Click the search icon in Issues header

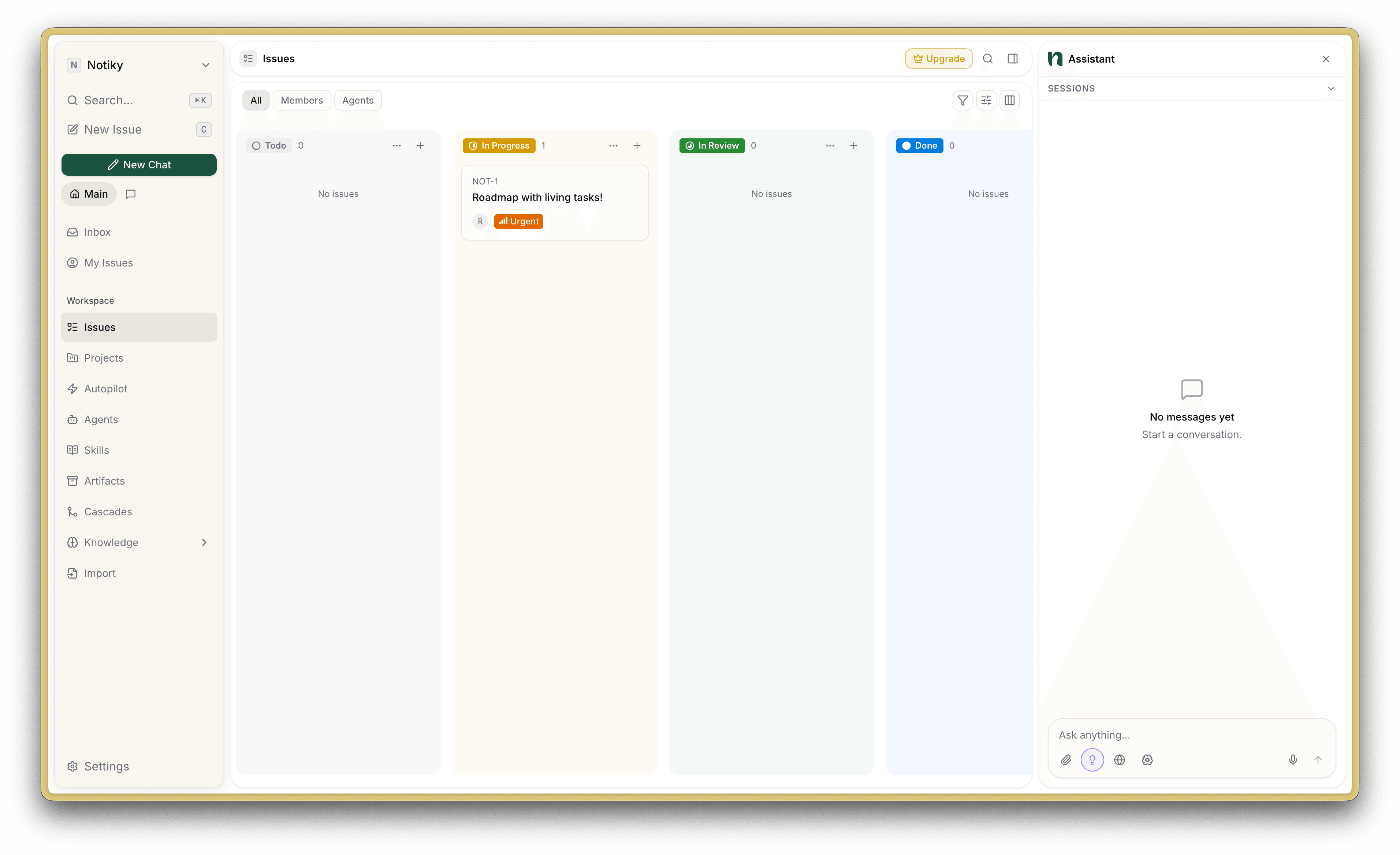pyautogui.click(x=987, y=59)
